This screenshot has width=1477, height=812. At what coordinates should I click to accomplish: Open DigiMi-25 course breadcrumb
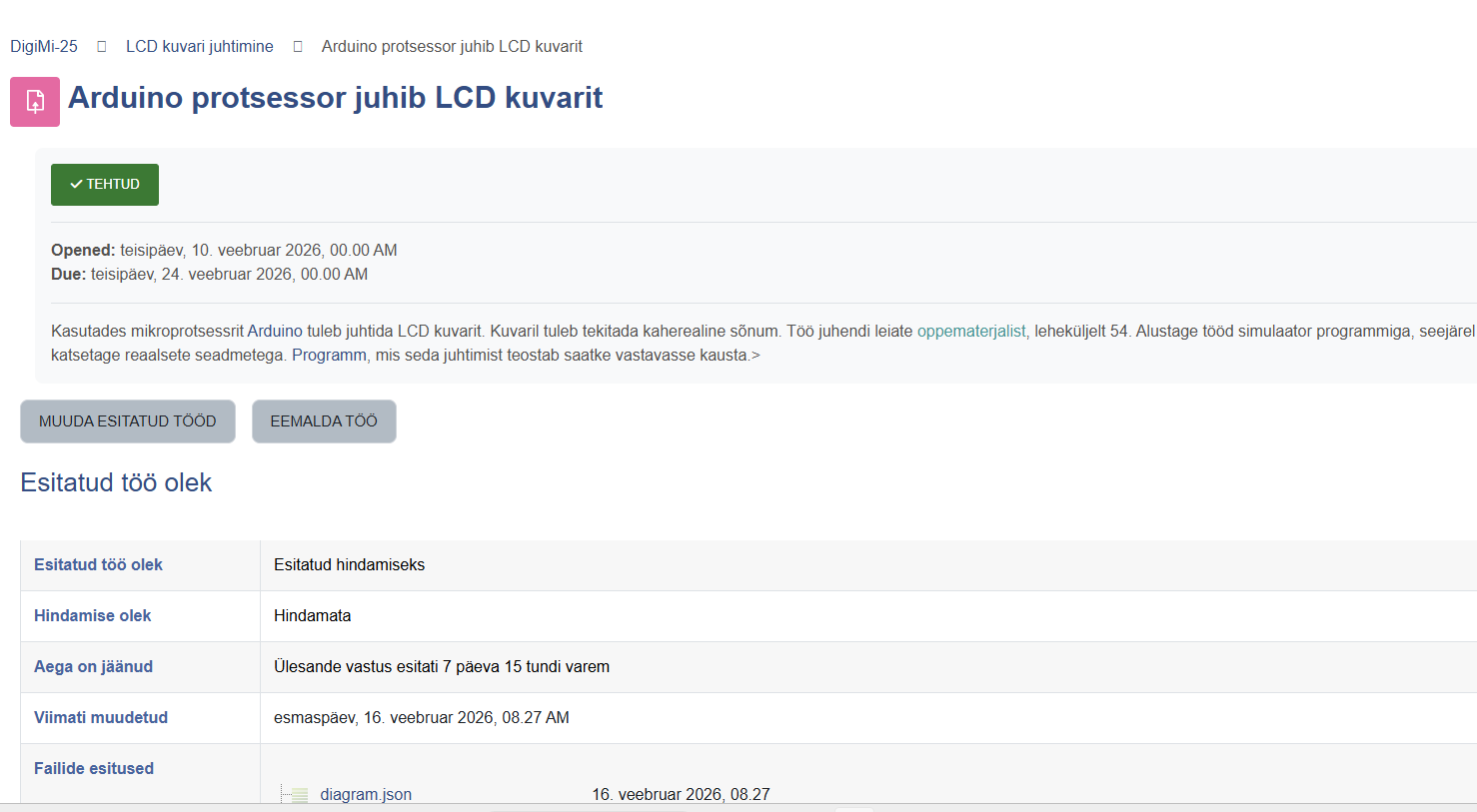coord(44,47)
